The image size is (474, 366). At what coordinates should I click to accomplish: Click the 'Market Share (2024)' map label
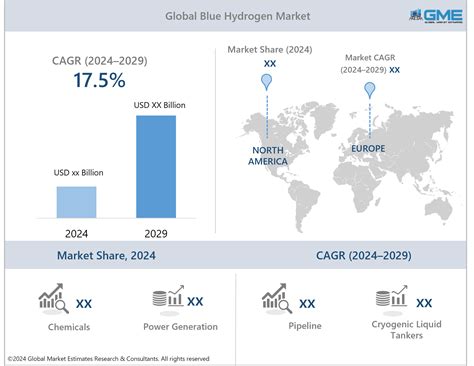click(270, 50)
